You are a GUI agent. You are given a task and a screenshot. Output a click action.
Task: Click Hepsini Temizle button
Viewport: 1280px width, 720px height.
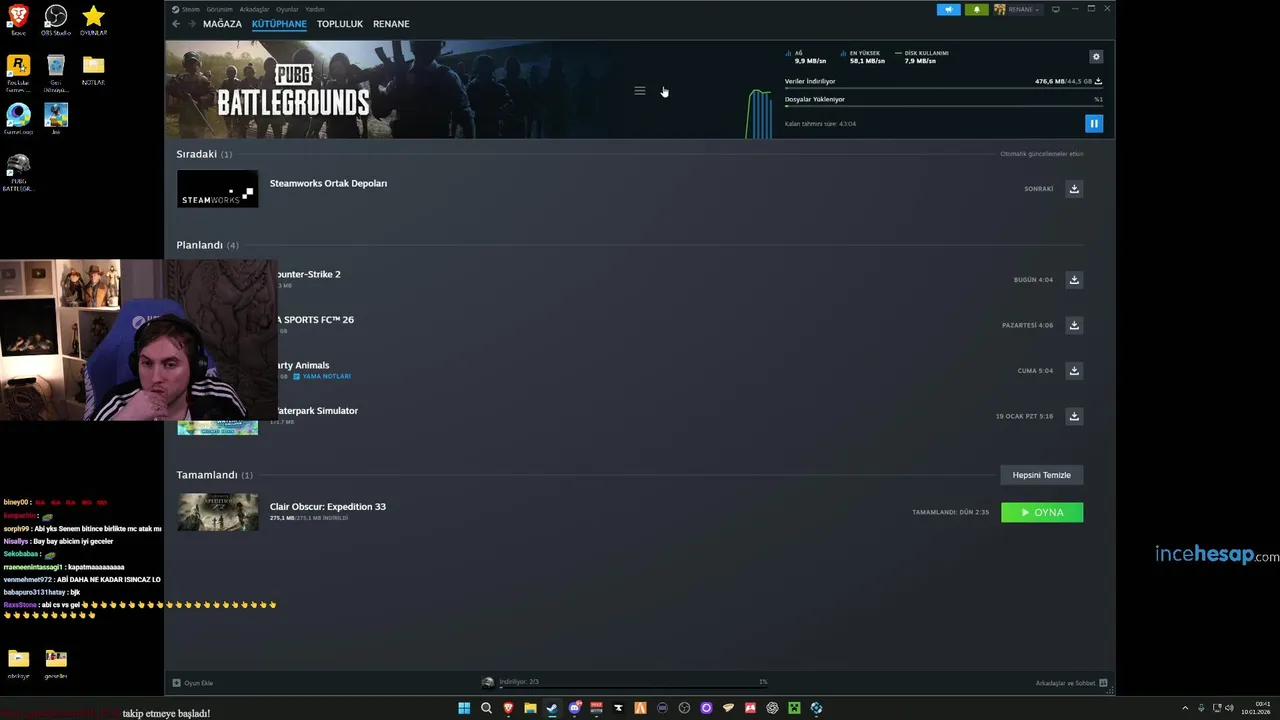[1042, 475]
